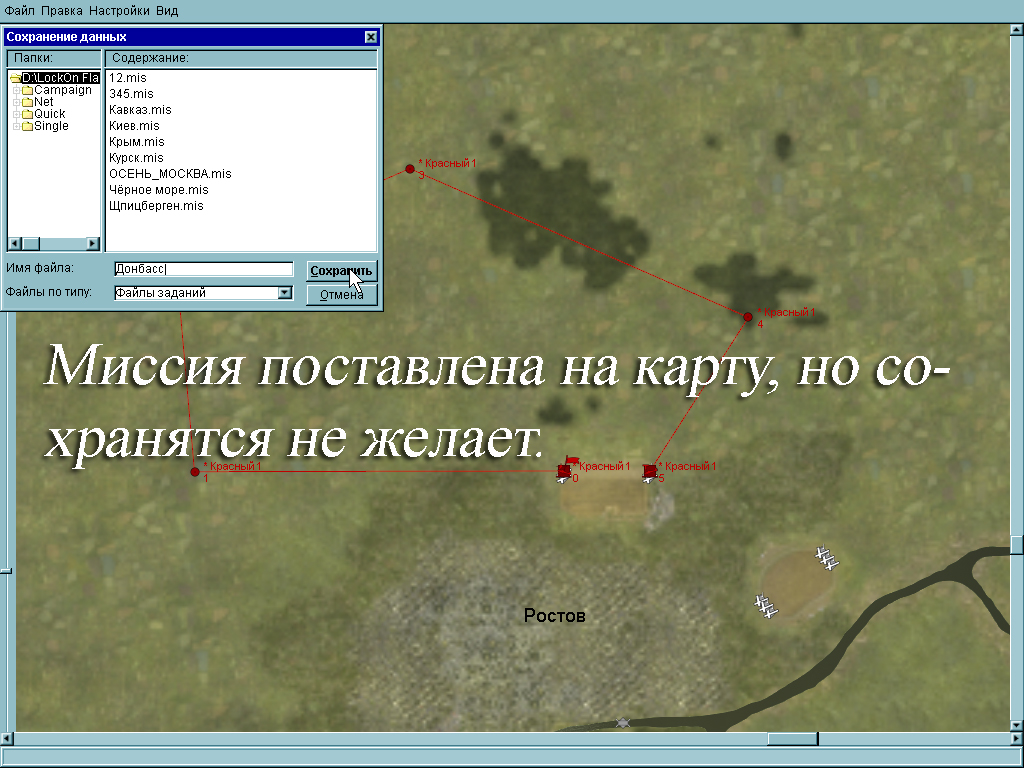
Task: Select file 12.mis
Action: pyautogui.click(x=128, y=78)
